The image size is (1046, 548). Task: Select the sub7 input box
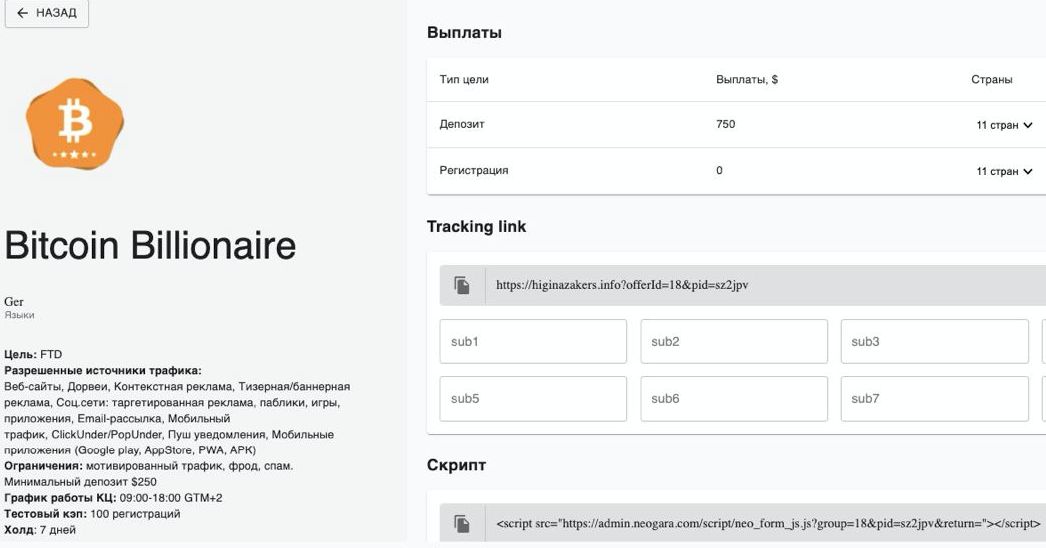pos(934,398)
